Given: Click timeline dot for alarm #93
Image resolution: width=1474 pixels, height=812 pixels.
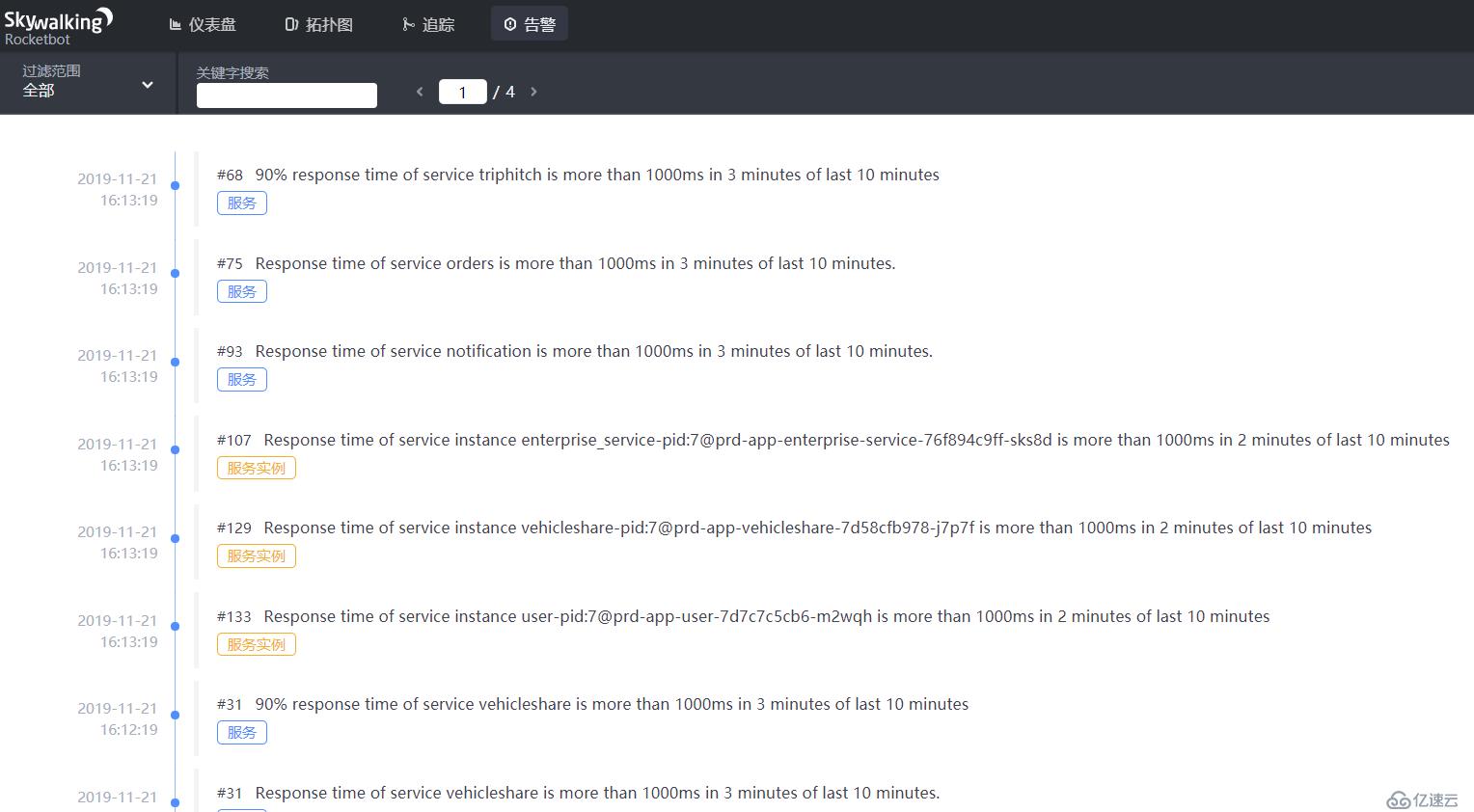Looking at the screenshot, I should pyautogui.click(x=175, y=362).
